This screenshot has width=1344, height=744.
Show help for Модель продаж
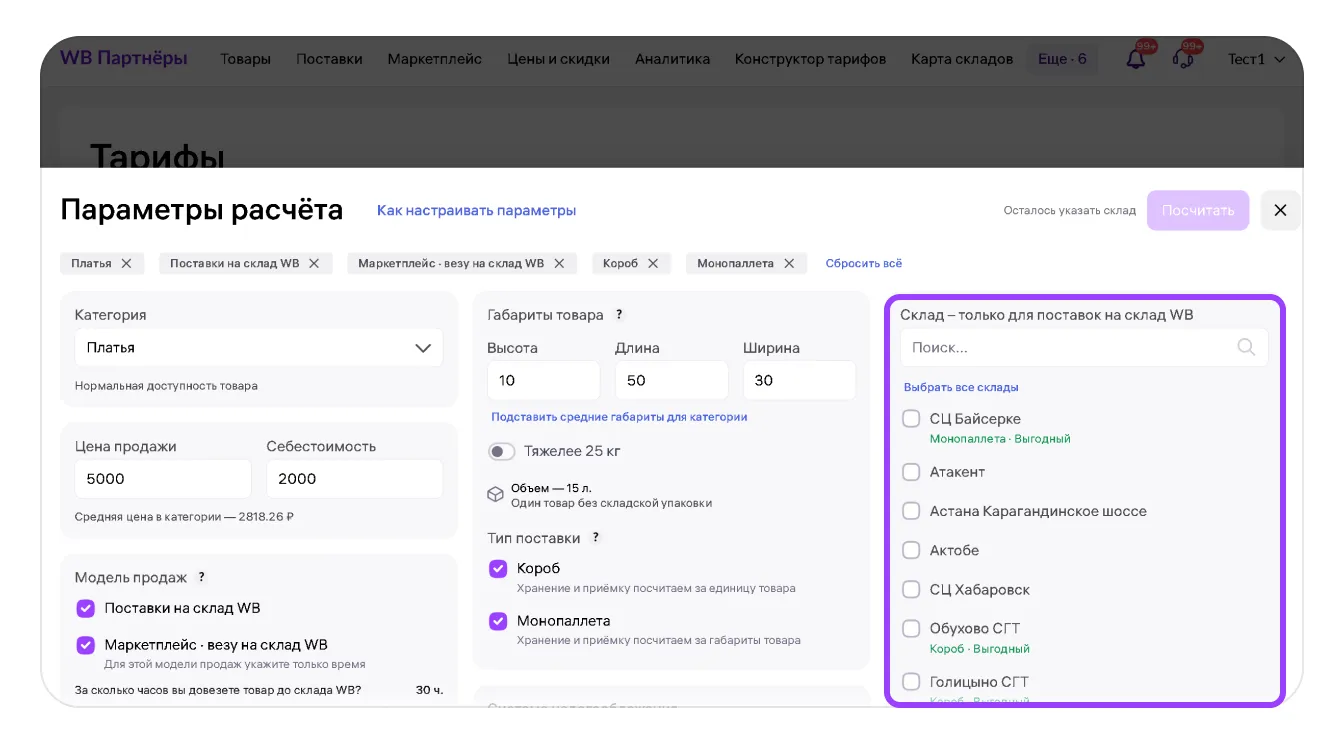[201, 577]
